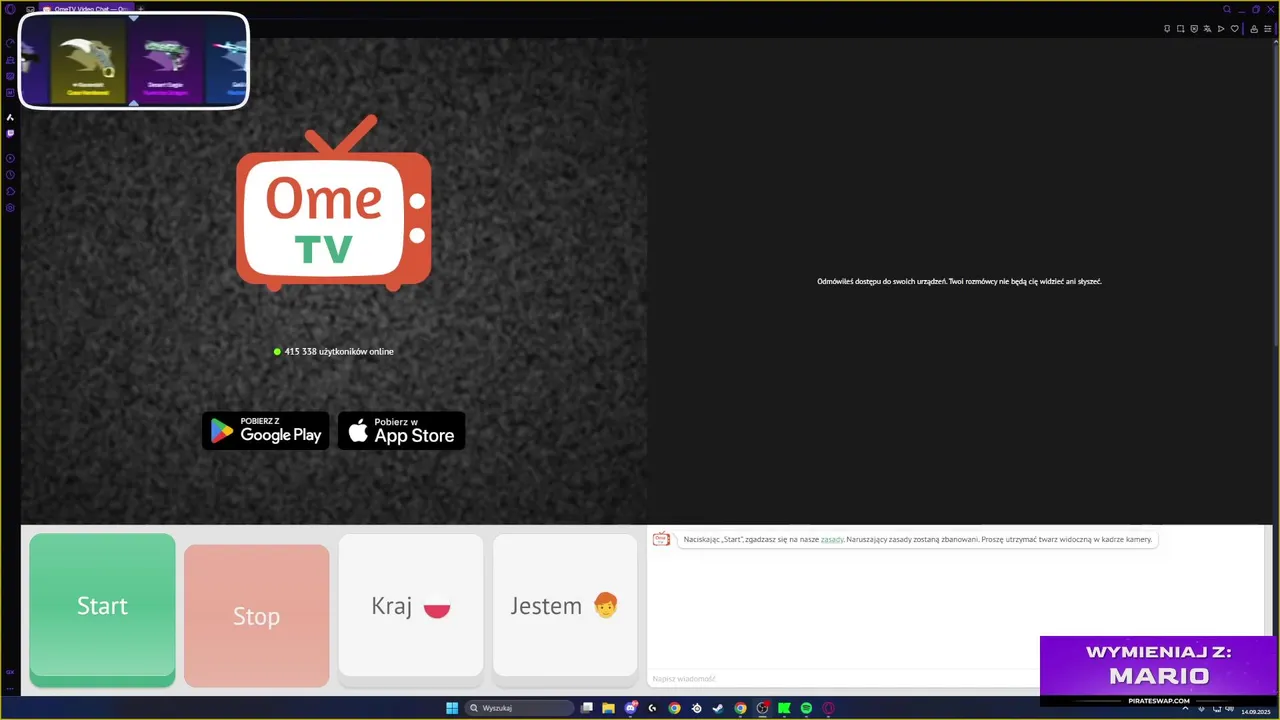The height and width of the screenshot is (720, 1280).
Task: Open the easy setup sliders icon
Action: click(1268, 29)
